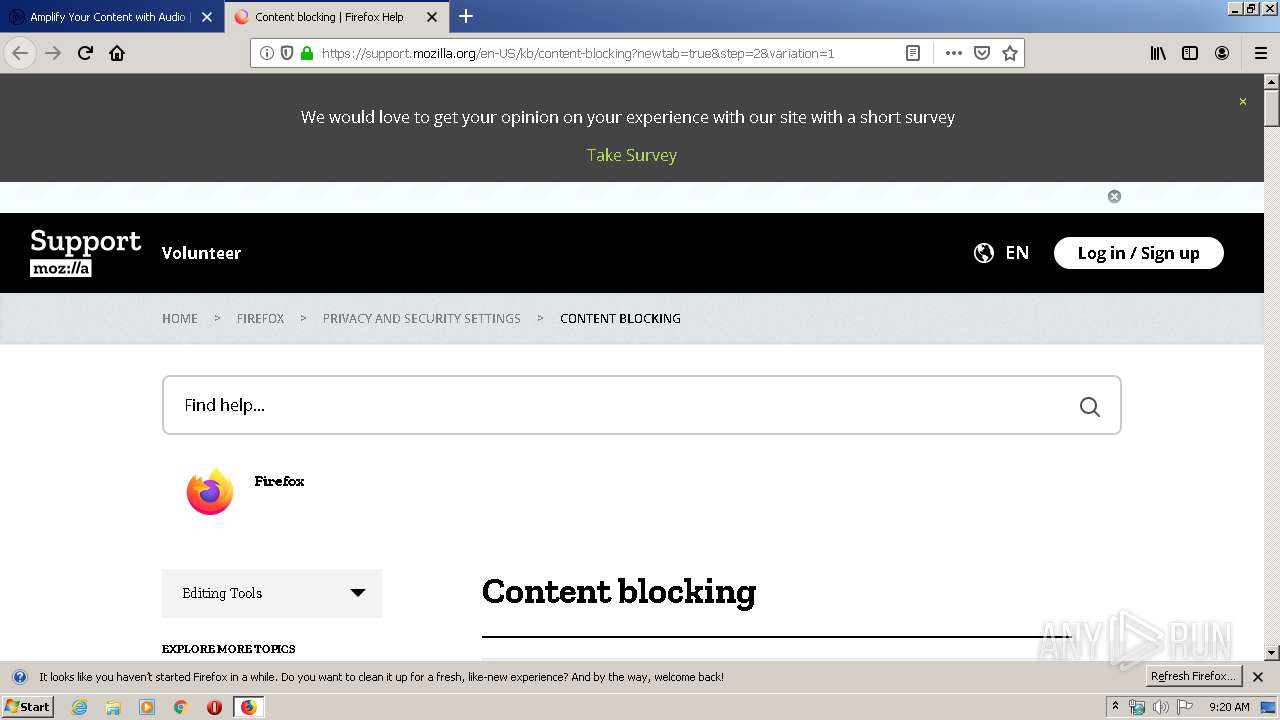Click the page vertical scrollbar down arrow

click(1271, 653)
